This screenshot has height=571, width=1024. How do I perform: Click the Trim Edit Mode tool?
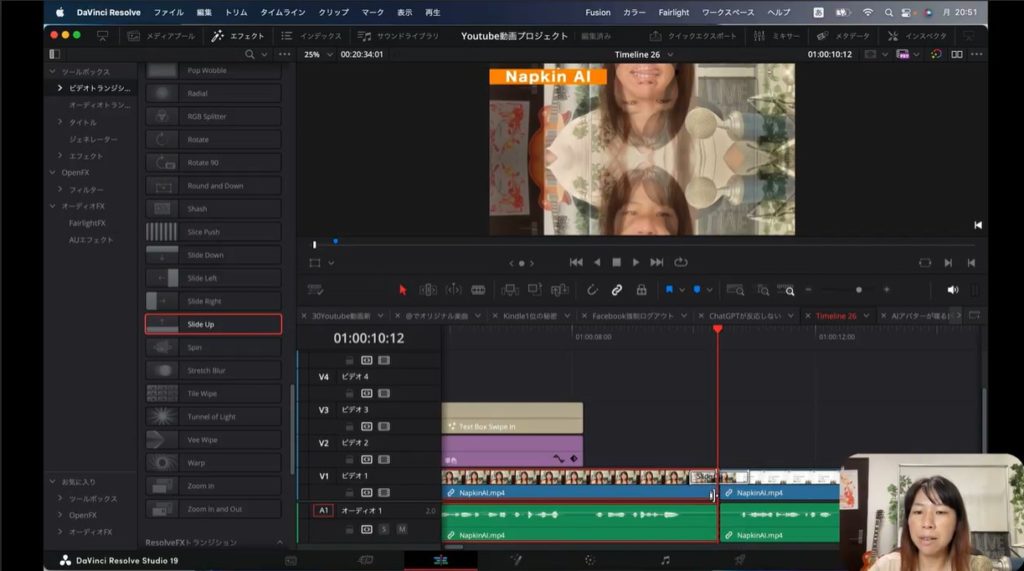(x=428, y=290)
